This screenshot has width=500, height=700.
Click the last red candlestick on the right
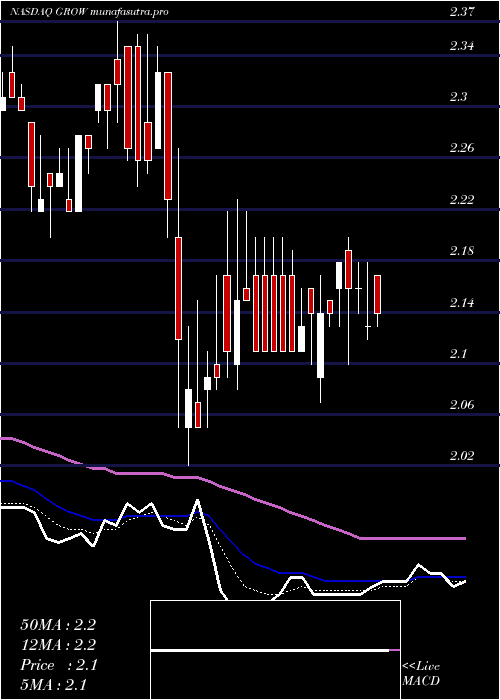378,294
